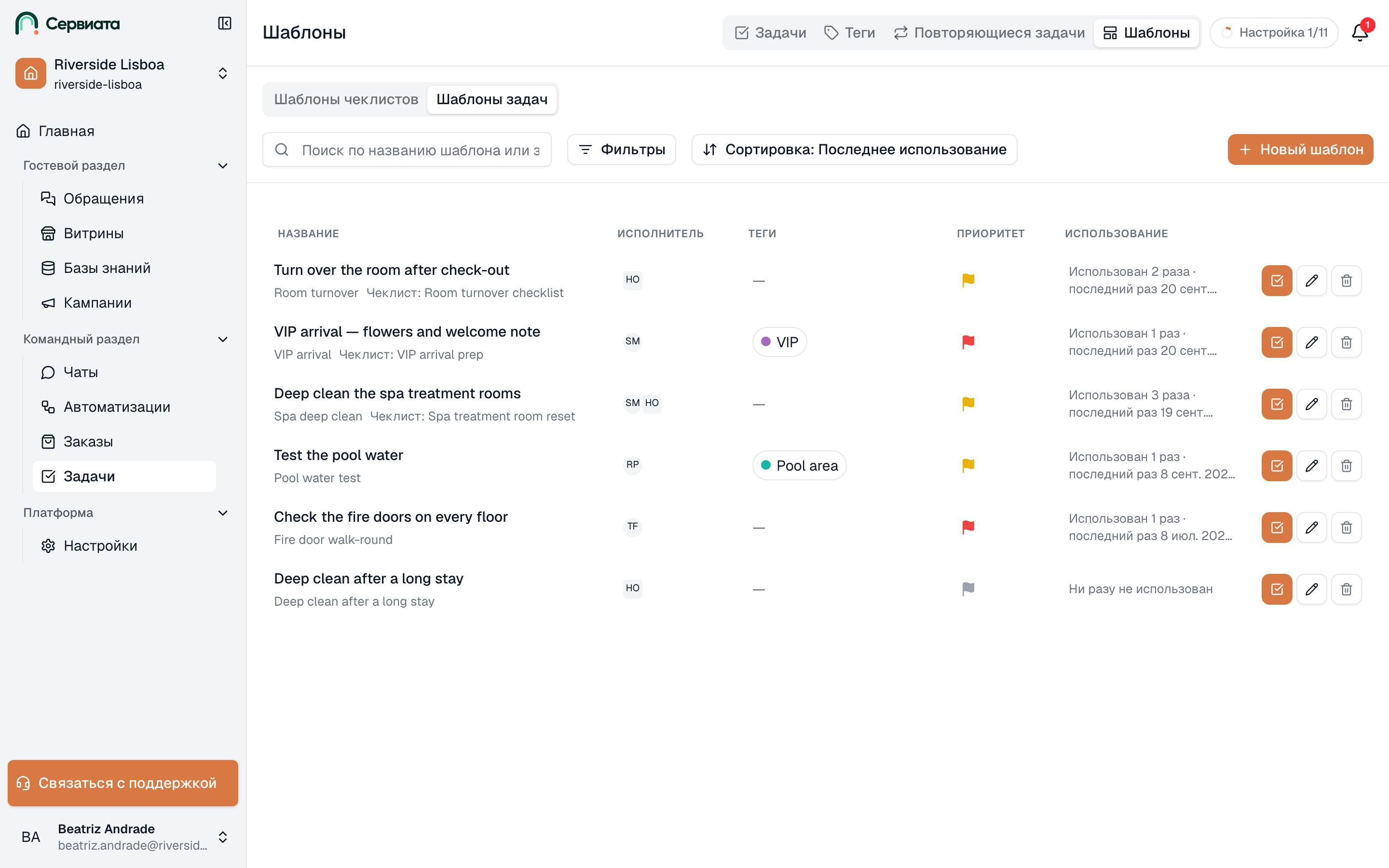Delete the Deep clean the spa treatment rooms template
This screenshot has width=1389, height=868.
1346,404
